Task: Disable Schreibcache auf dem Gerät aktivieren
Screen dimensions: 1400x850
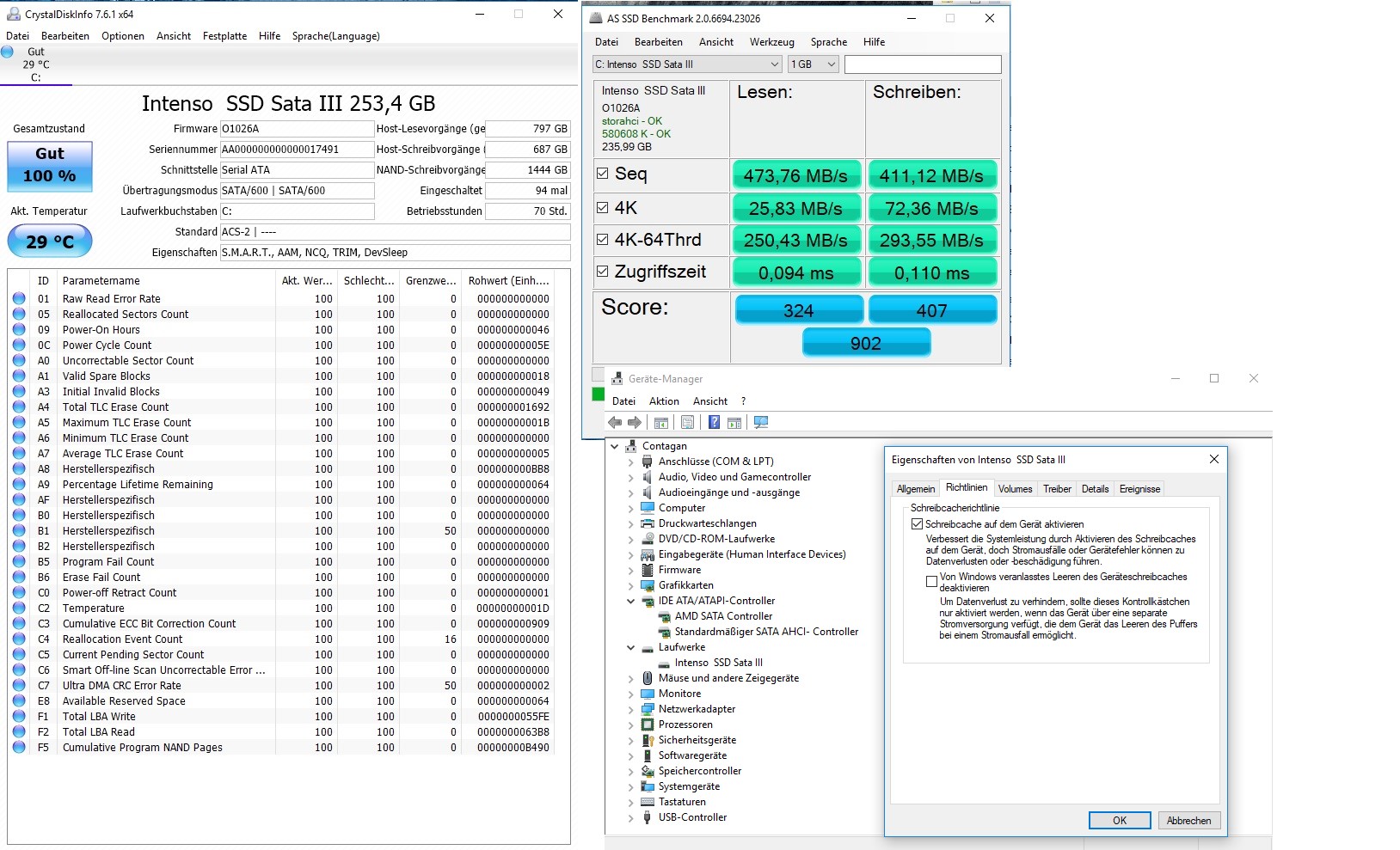Action: pyautogui.click(x=917, y=524)
